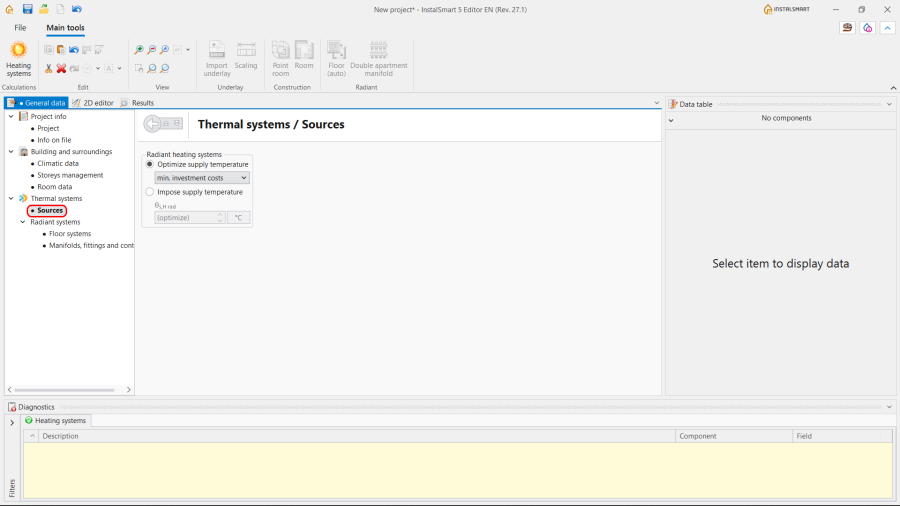
Task: Click the Undo arrow in quick access bar
Action: (77, 9)
